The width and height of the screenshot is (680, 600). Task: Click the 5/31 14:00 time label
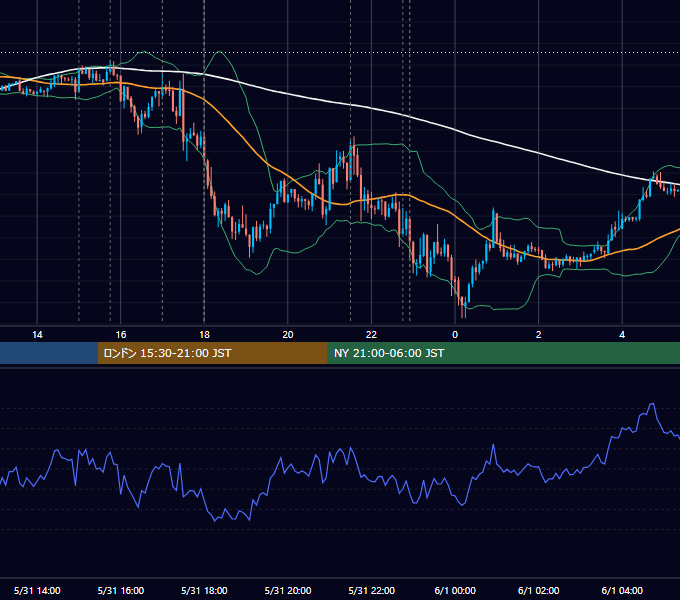click(x=37, y=590)
